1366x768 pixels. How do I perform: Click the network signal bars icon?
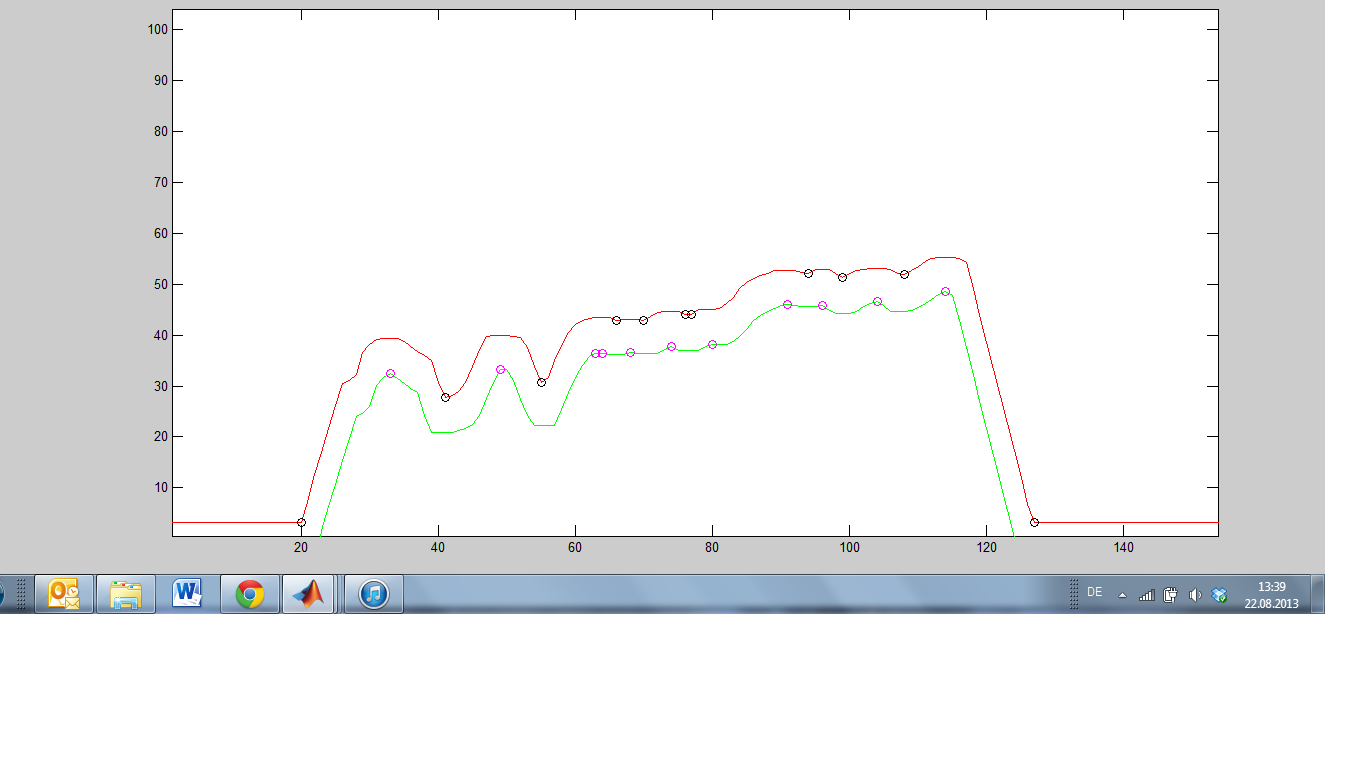[x=1146, y=594]
